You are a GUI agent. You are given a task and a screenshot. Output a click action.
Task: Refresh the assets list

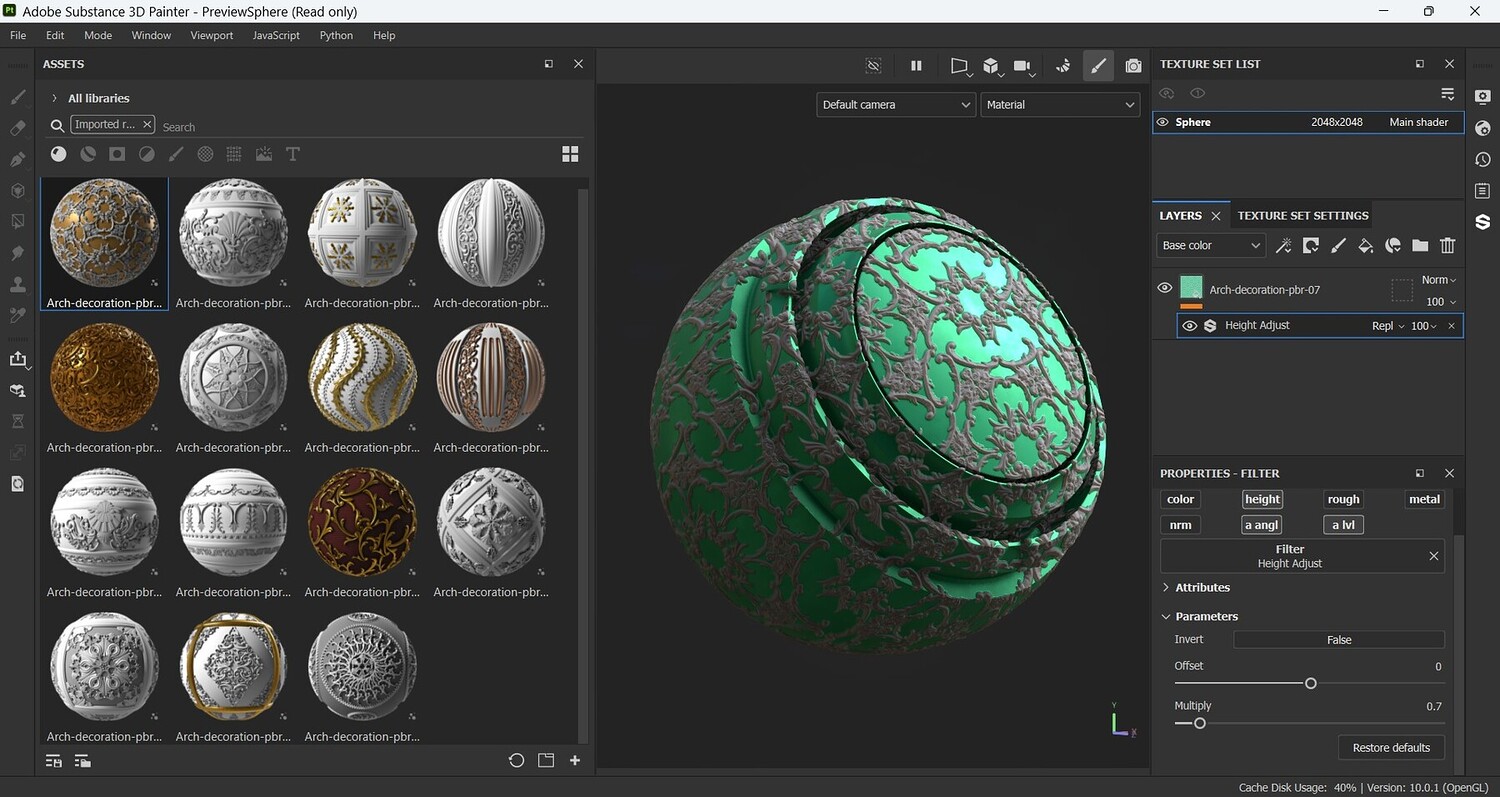tap(516, 760)
